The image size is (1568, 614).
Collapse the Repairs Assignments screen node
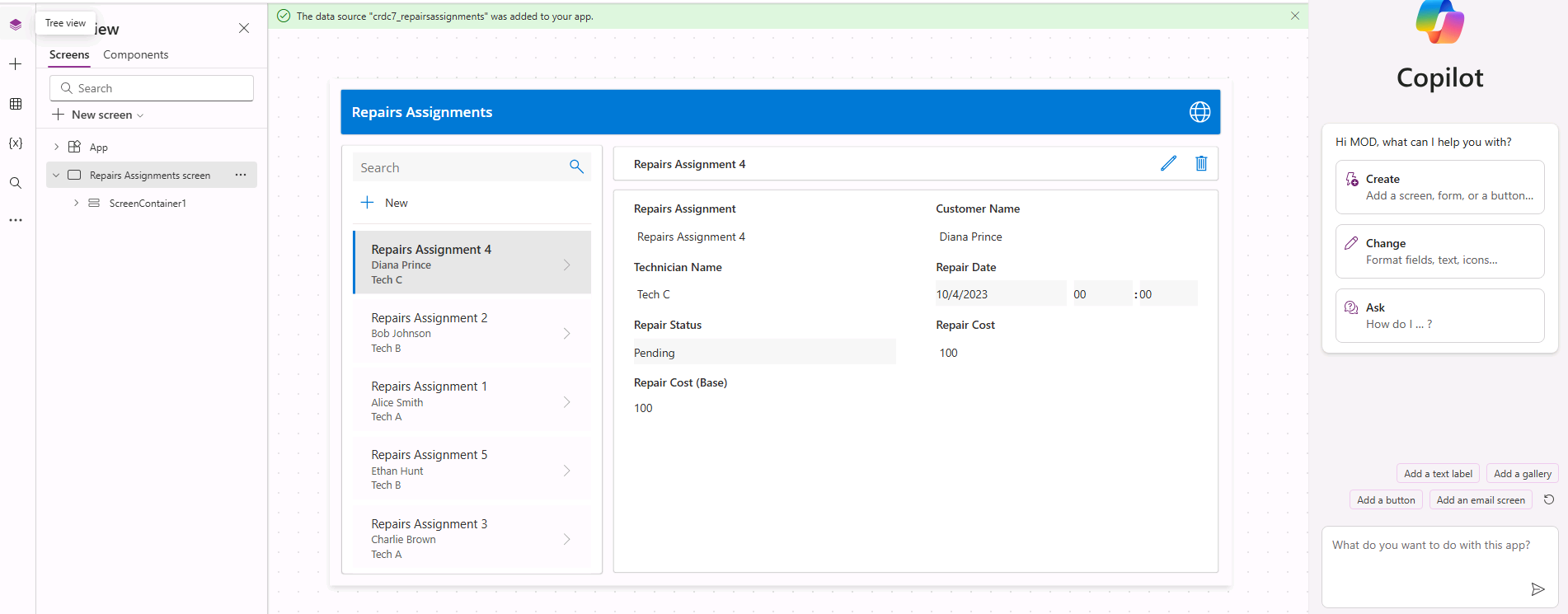tap(56, 175)
